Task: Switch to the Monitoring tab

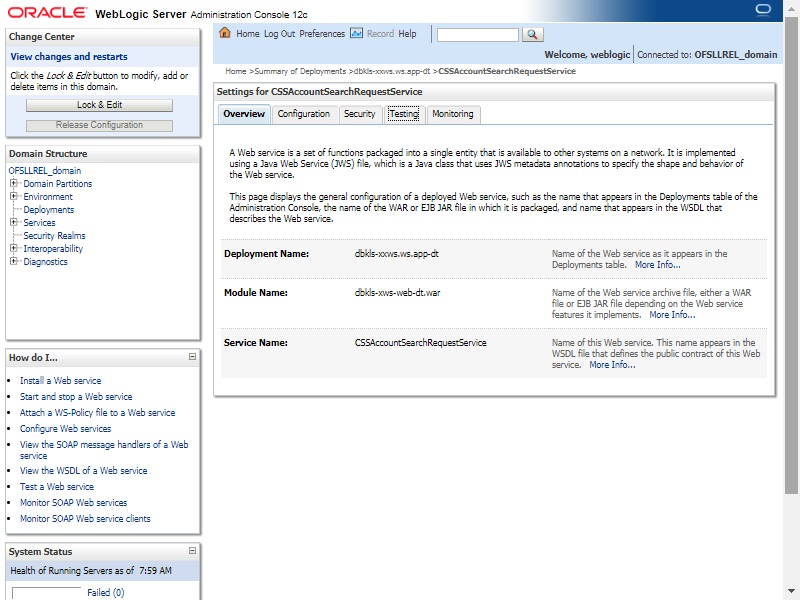Action: 453,114
